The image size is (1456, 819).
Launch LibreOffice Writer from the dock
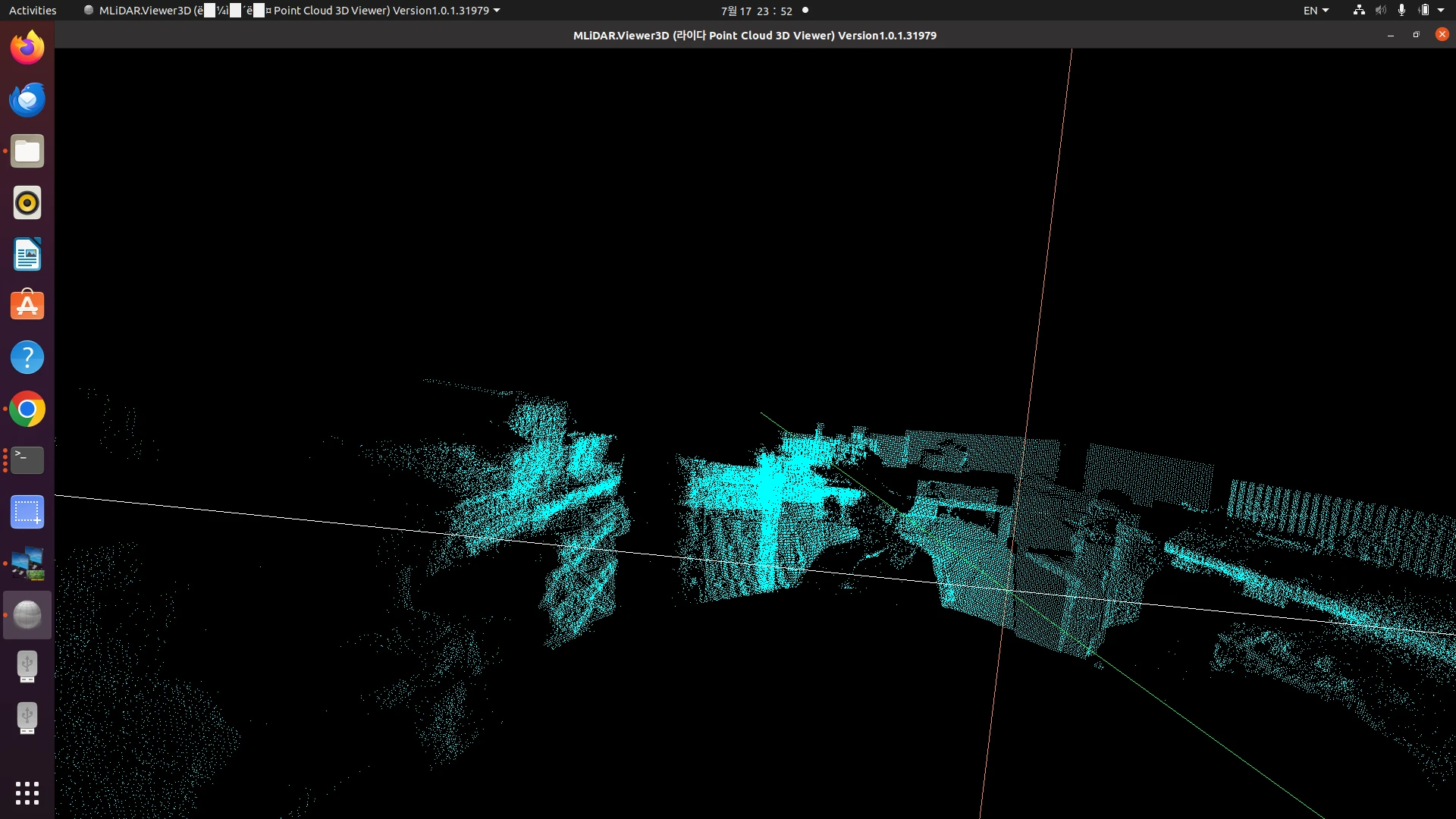point(27,254)
